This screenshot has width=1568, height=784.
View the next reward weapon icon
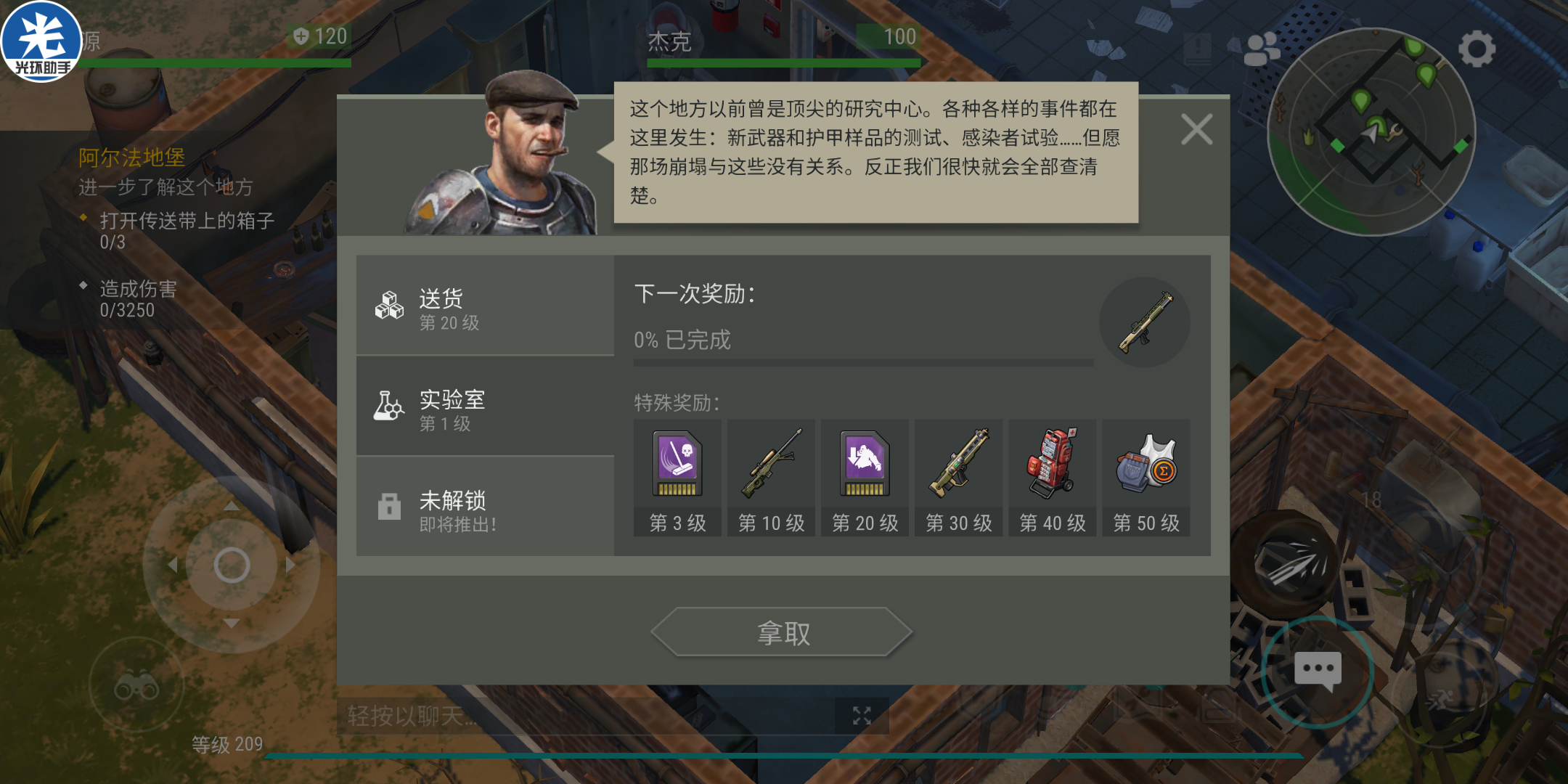pyautogui.click(x=1145, y=322)
